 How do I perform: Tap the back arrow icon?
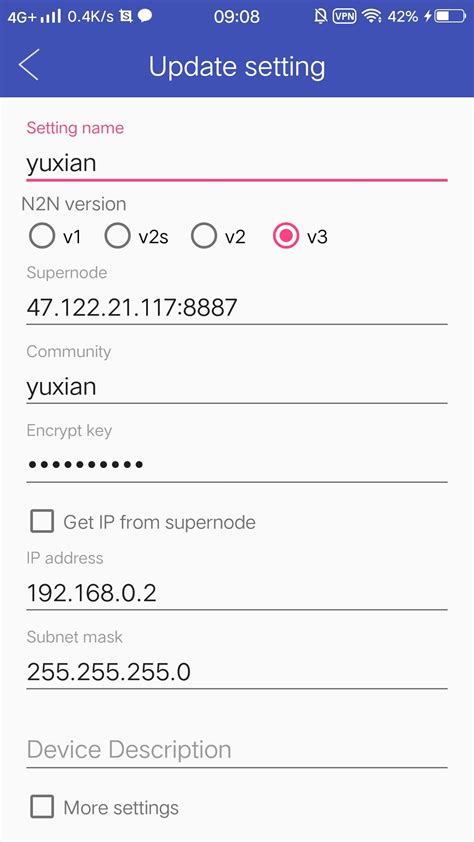[x=28, y=65]
